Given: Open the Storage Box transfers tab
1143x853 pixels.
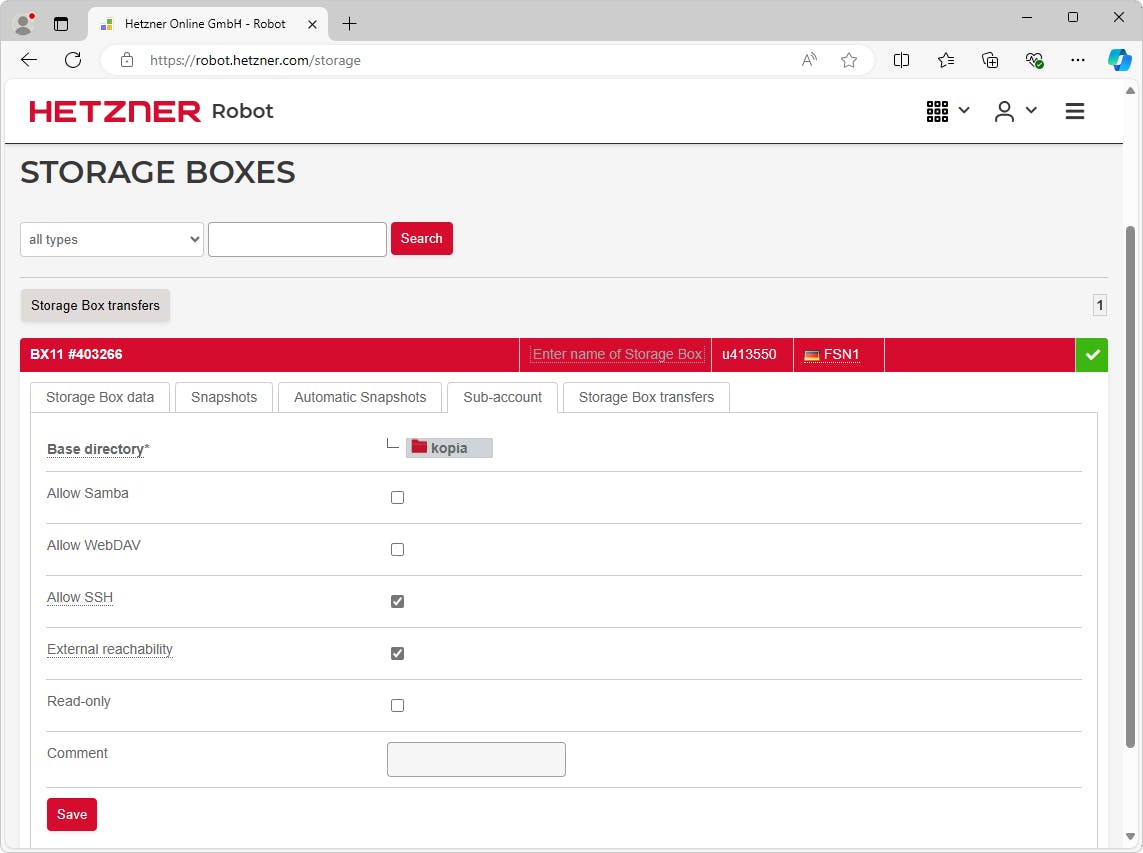Looking at the screenshot, I should (646, 397).
